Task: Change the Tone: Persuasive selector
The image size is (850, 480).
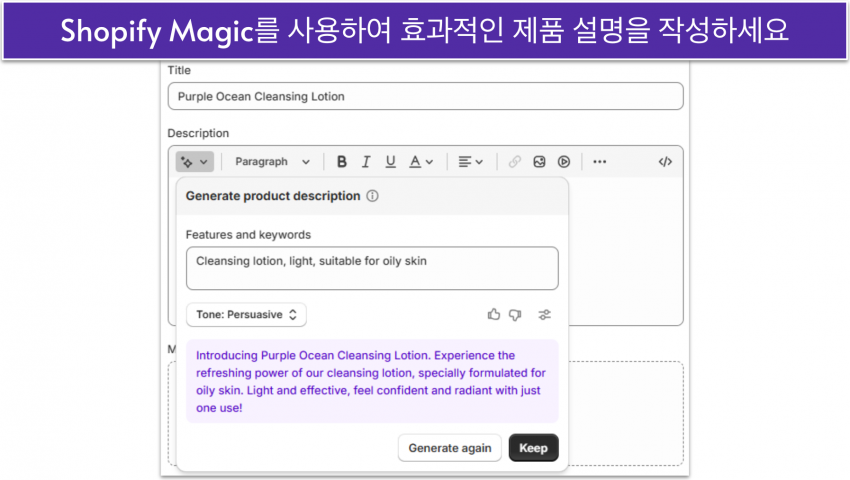Action: click(246, 315)
